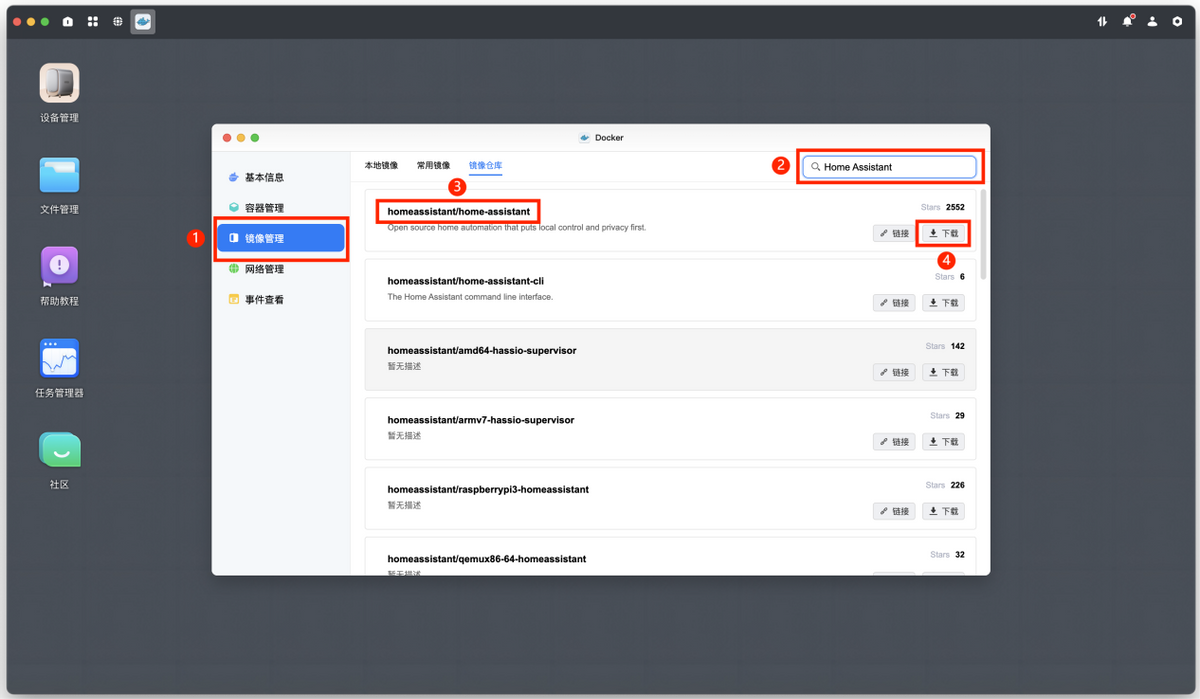Screen dimensions: 1200x699
Task: Select homeassistant/raspberrypi3-homeassistant title
Action: pyautogui.click(x=488, y=490)
